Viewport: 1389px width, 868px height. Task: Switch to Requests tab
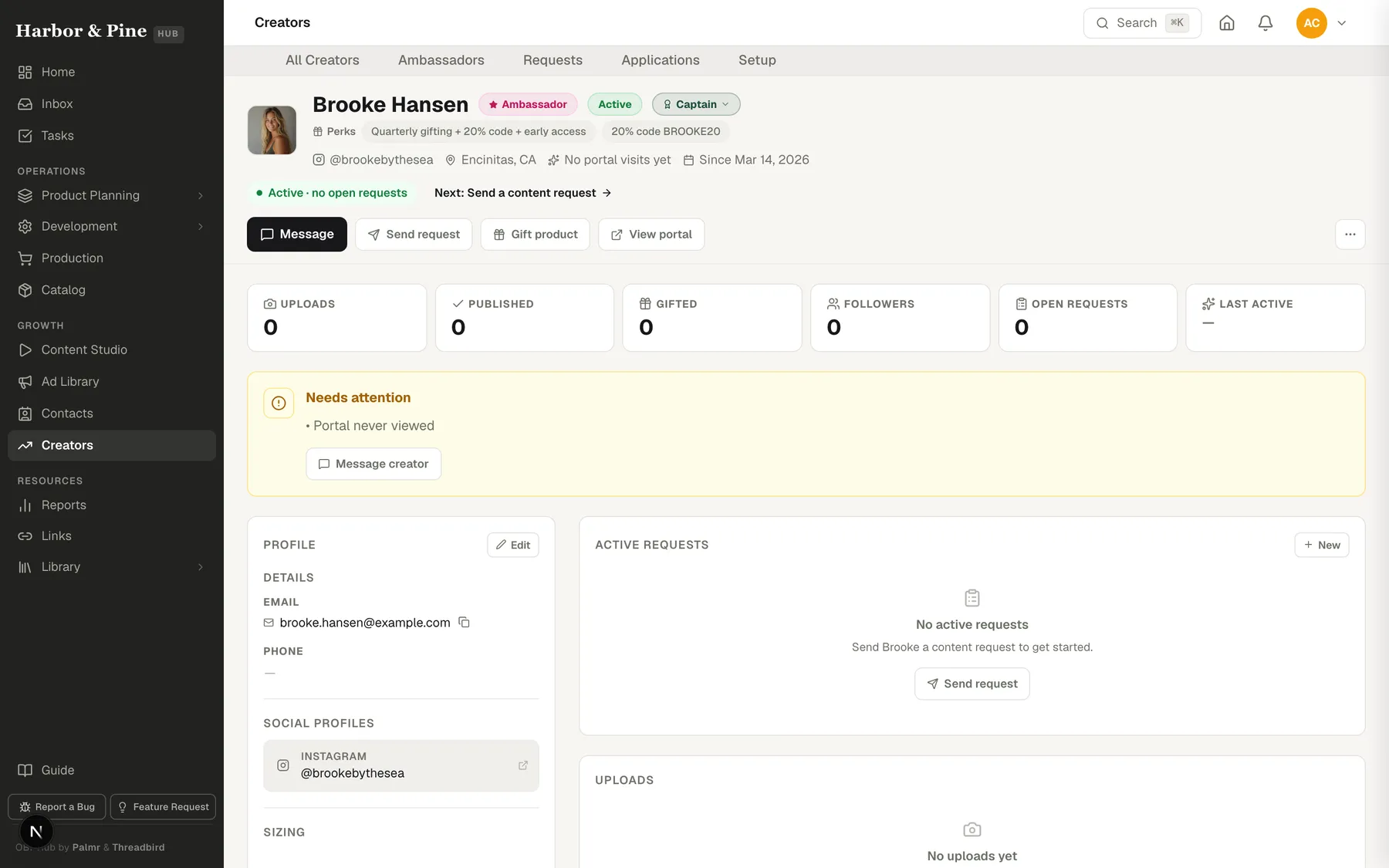pyautogui.click(x=553, y=60)
